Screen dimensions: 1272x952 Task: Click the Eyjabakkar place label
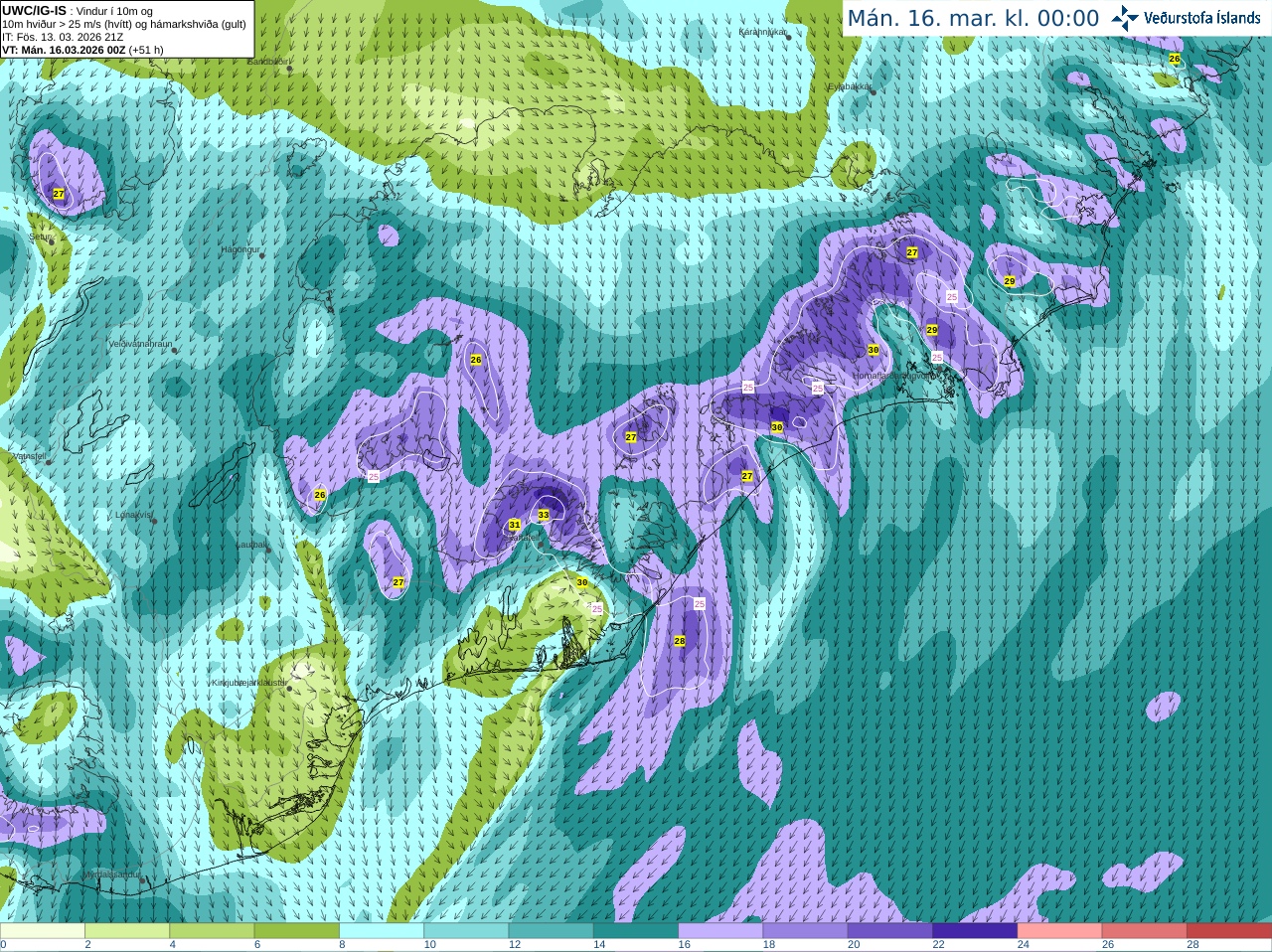coord(850,86)
